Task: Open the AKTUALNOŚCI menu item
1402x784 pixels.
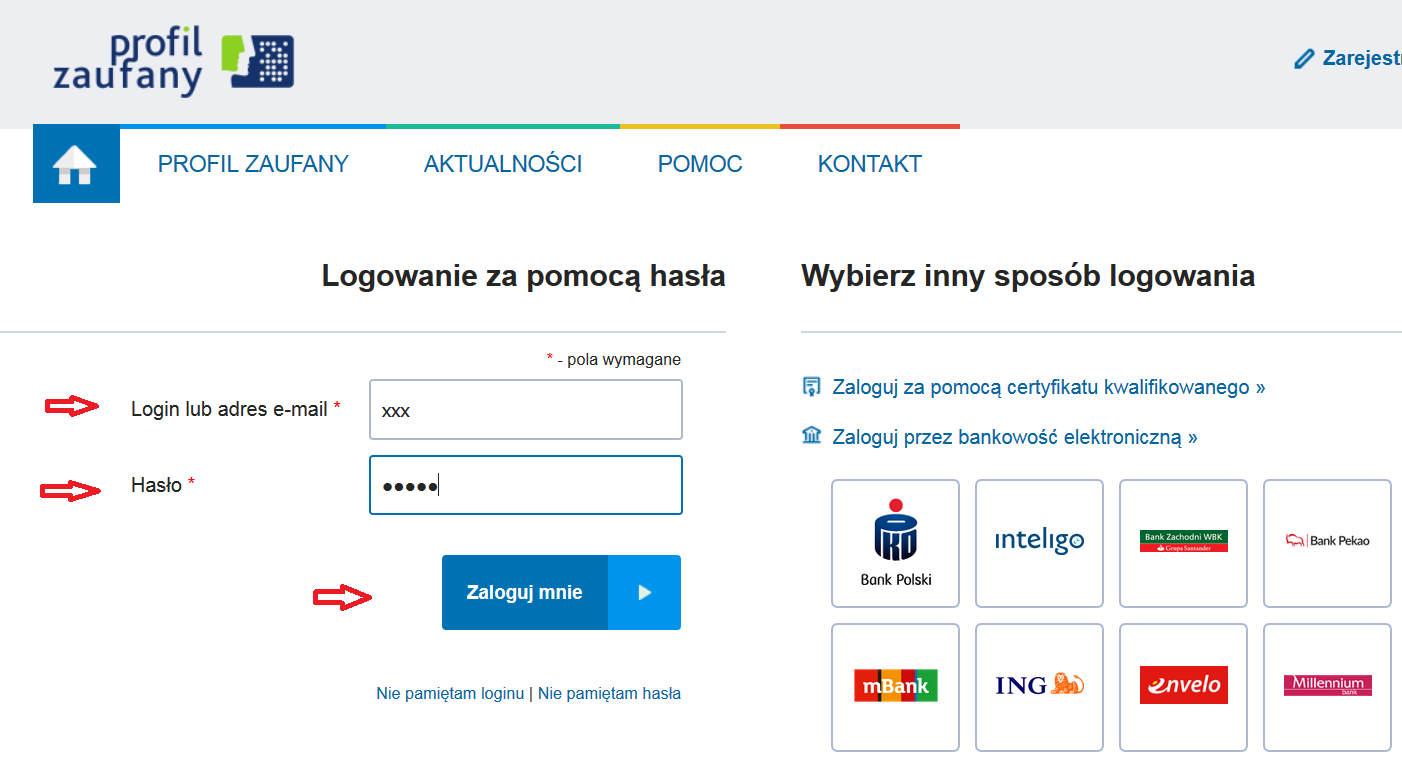Action: [503, 164]
